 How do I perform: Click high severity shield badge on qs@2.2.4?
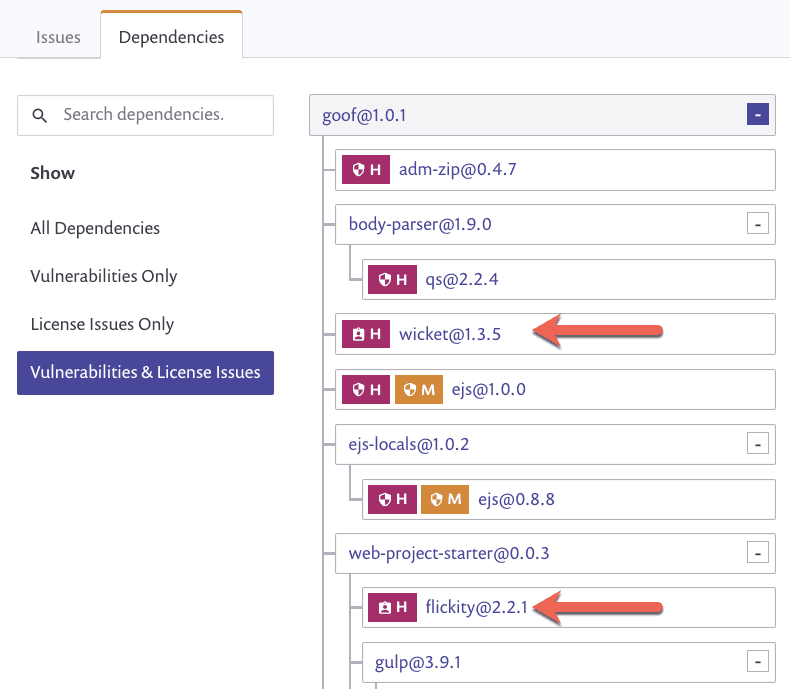click(x=392, y=279)
